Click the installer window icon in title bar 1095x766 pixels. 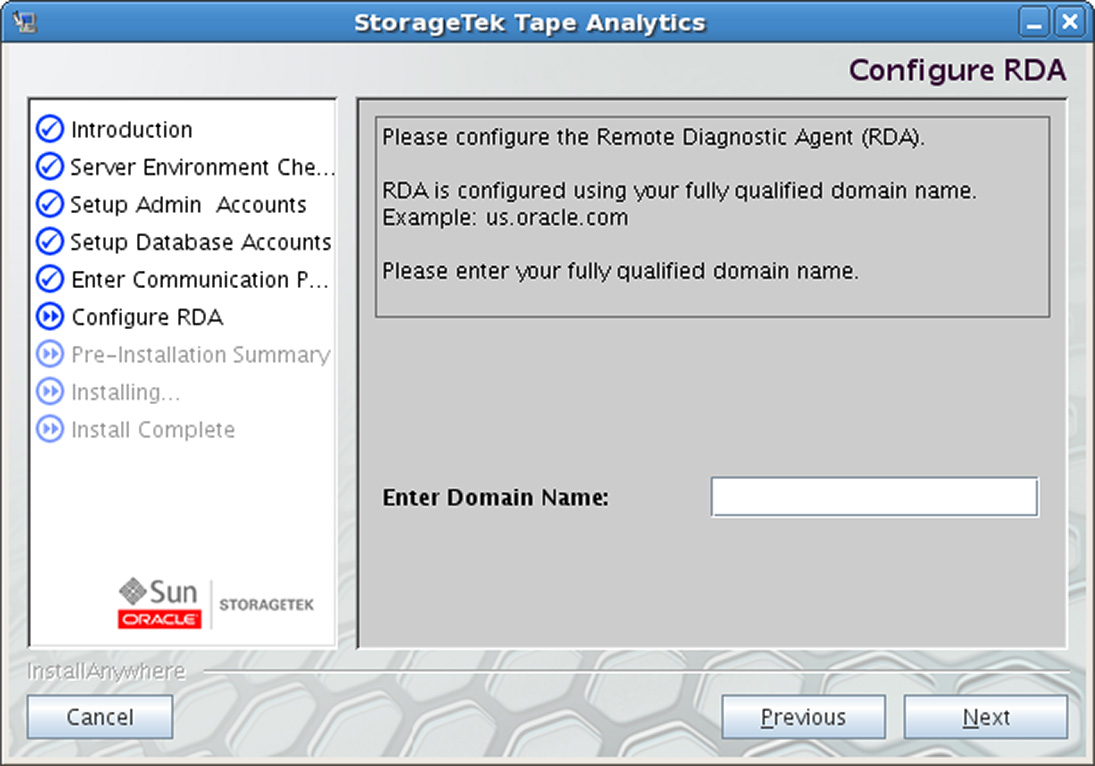click(x=25, y=22)
